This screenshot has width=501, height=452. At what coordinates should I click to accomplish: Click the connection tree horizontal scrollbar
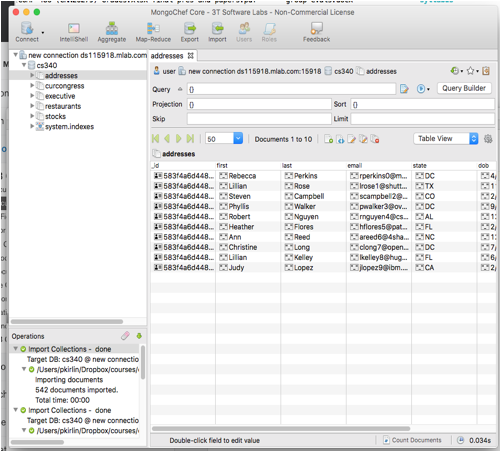click(x=67, y=322)
